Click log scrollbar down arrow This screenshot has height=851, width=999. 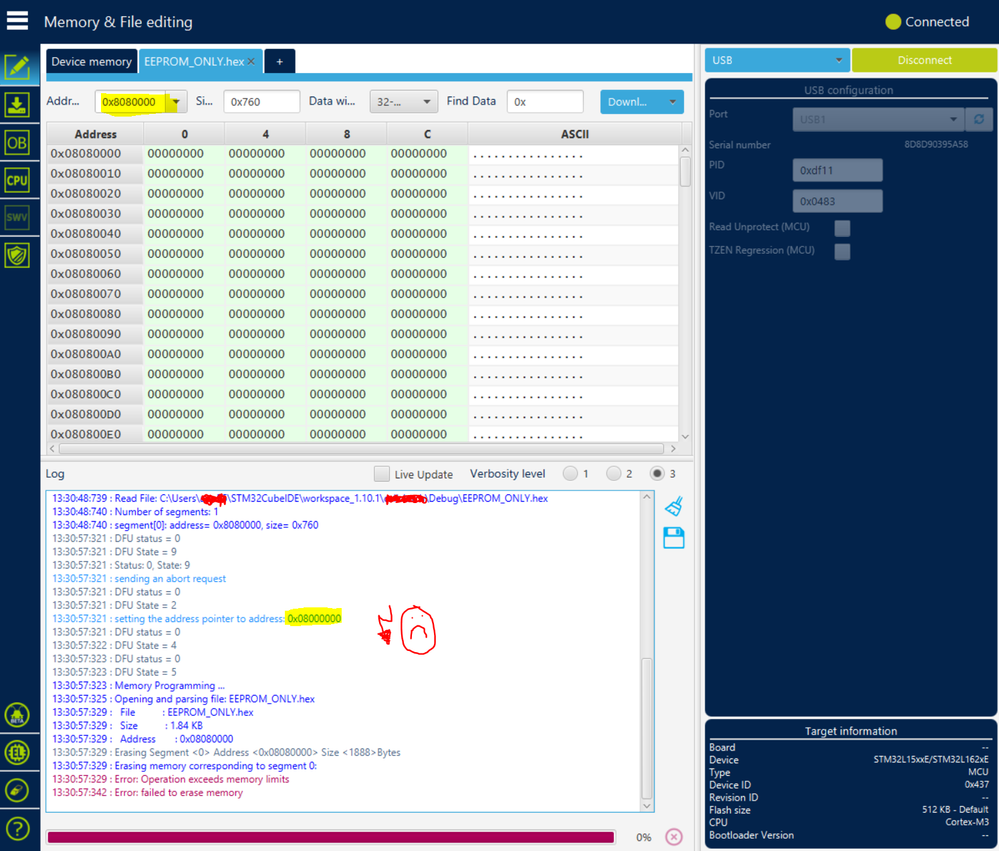click(647, 806)
